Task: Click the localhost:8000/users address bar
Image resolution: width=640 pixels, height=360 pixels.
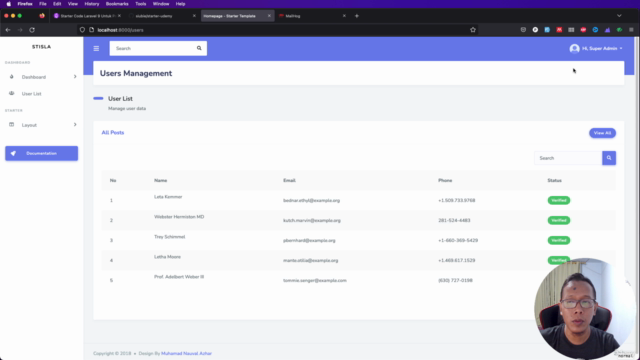Action: point(278,30)
